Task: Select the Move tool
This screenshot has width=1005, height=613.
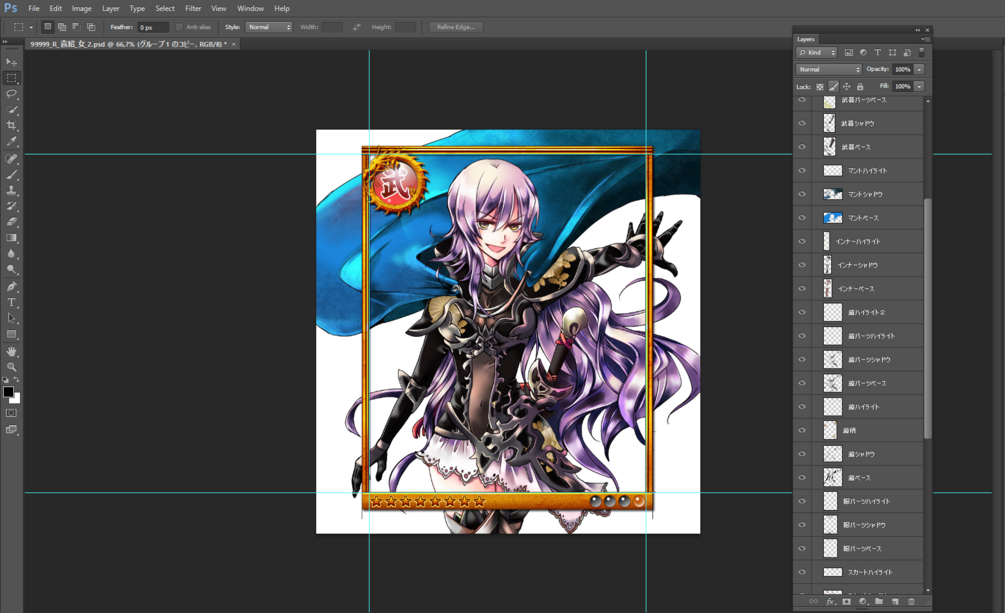Action: 12,62
